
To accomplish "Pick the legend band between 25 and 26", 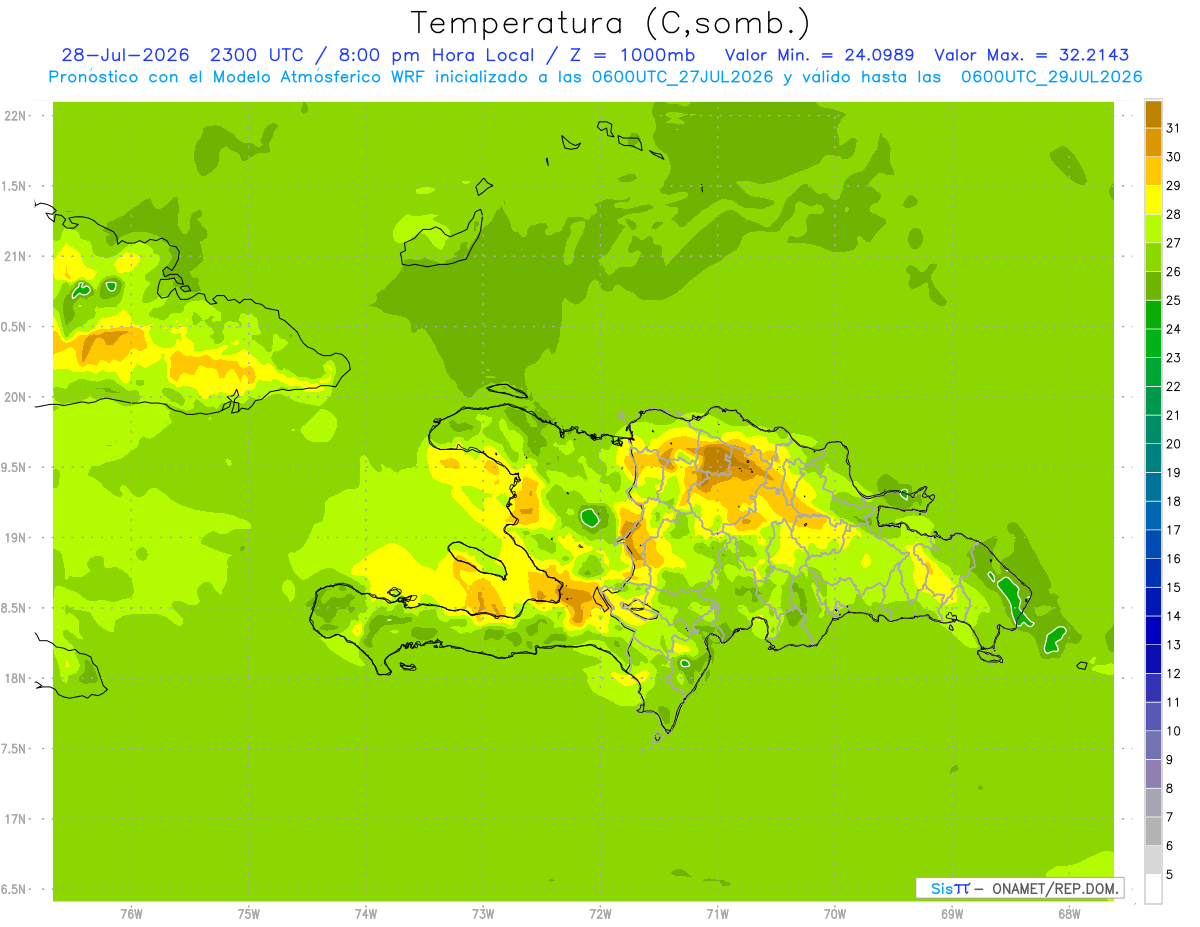I will click(1153, 286).
